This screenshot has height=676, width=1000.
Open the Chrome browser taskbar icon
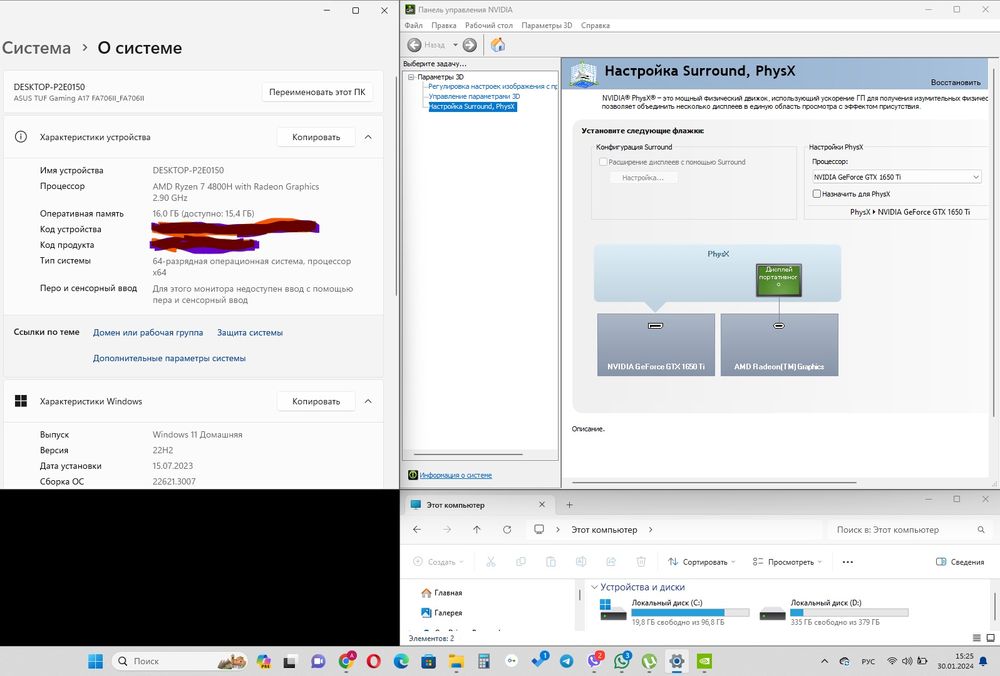click(346, 661)
